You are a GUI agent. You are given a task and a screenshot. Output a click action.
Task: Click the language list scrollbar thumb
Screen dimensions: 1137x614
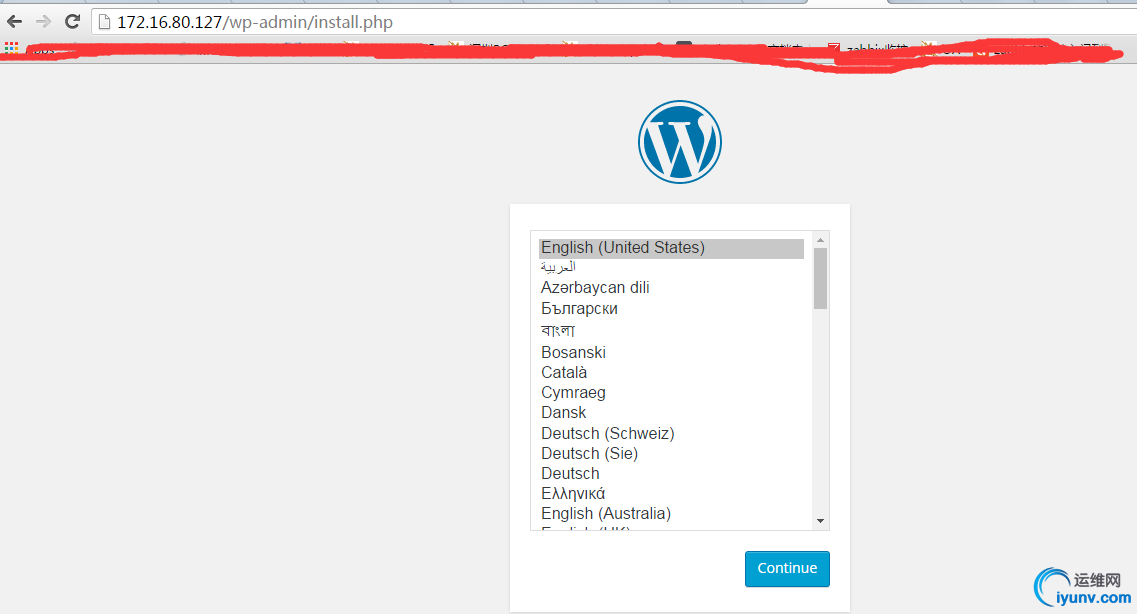tap(820, 278)
